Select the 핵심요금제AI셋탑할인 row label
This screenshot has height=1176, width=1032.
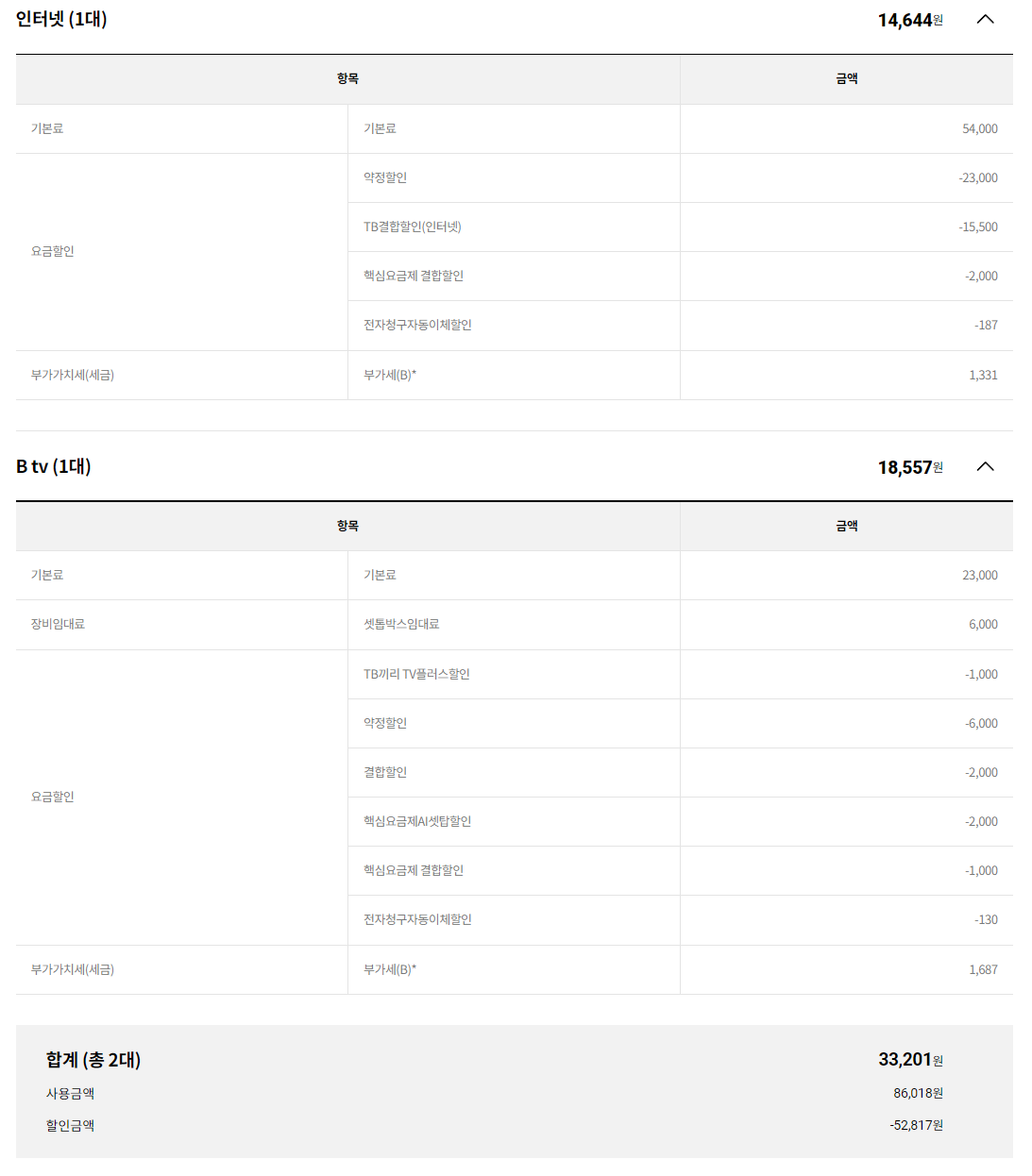point(417,821)
